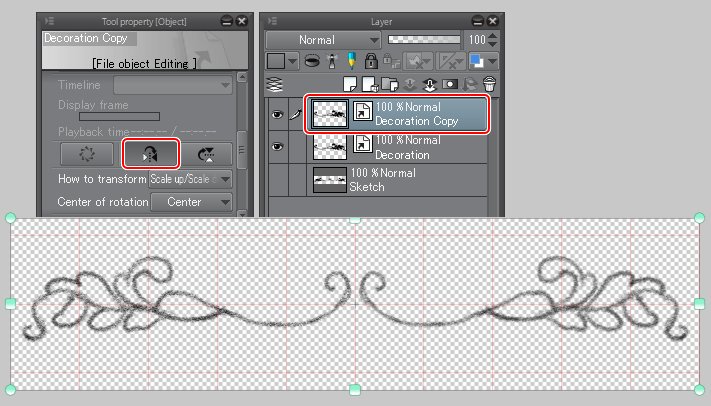Expand the layer color dropdown arrow
The height and width of the screenshot is (406, 711).
point(492,61)
